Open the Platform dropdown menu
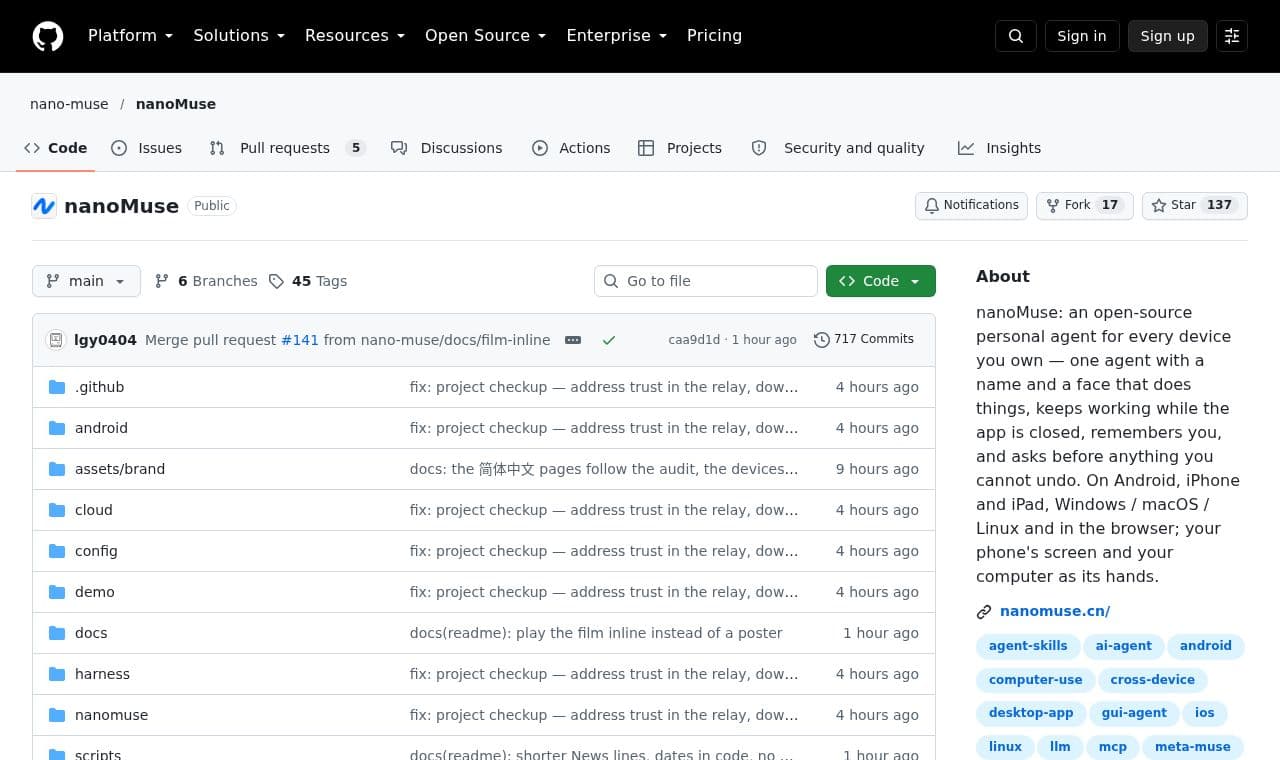The width and height of the screenshot is (1280, 760). coord(130,36)
